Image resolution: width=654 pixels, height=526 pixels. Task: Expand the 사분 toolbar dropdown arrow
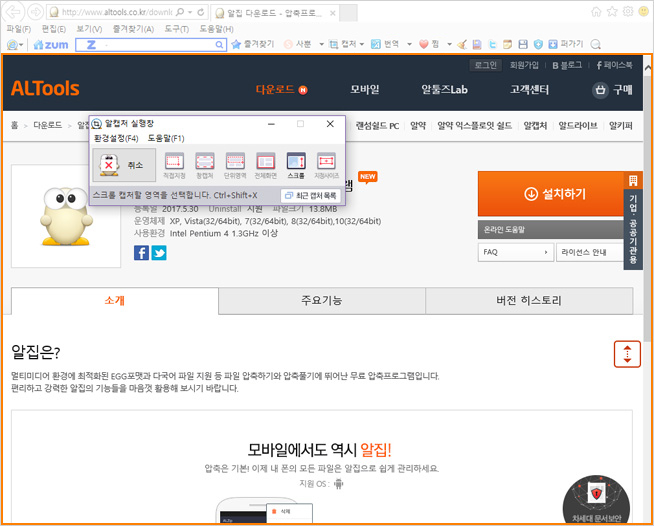tap(322, 44)
